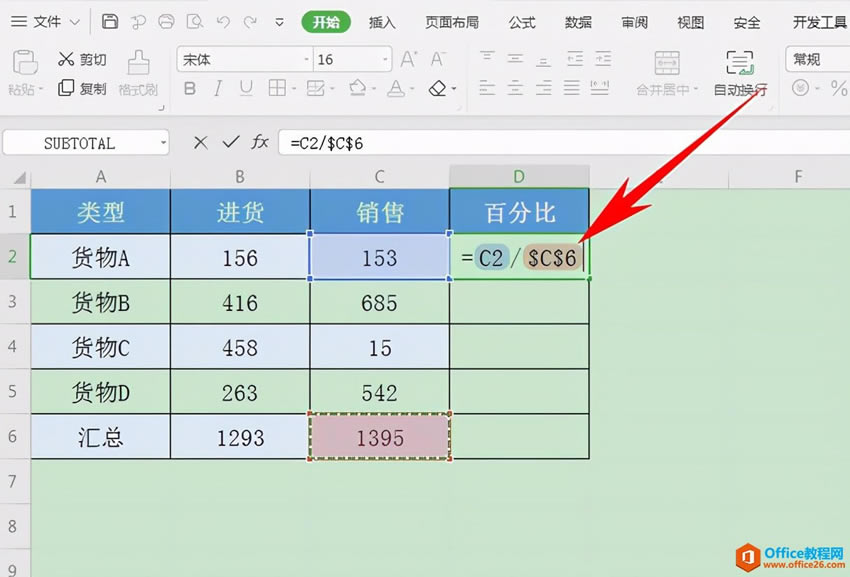
Task: Toggle Underline formatting
Action: 246,88
